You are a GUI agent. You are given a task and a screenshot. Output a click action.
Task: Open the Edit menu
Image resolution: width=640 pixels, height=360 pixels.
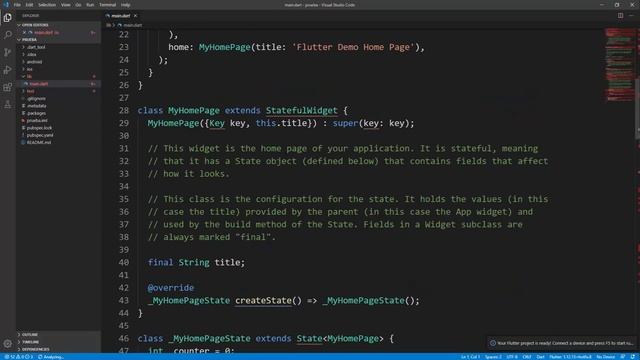coord(29,5)
